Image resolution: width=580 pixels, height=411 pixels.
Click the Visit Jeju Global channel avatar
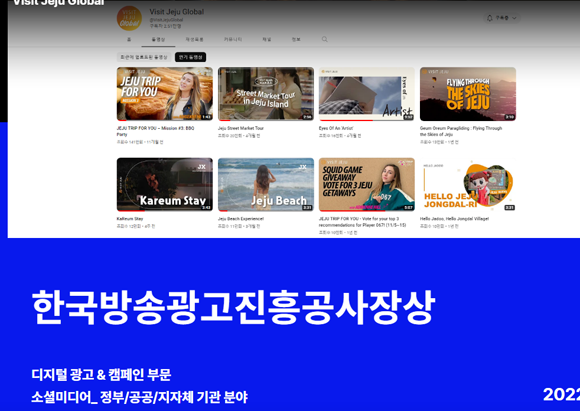pyautogui.click(x=129, y=18)
